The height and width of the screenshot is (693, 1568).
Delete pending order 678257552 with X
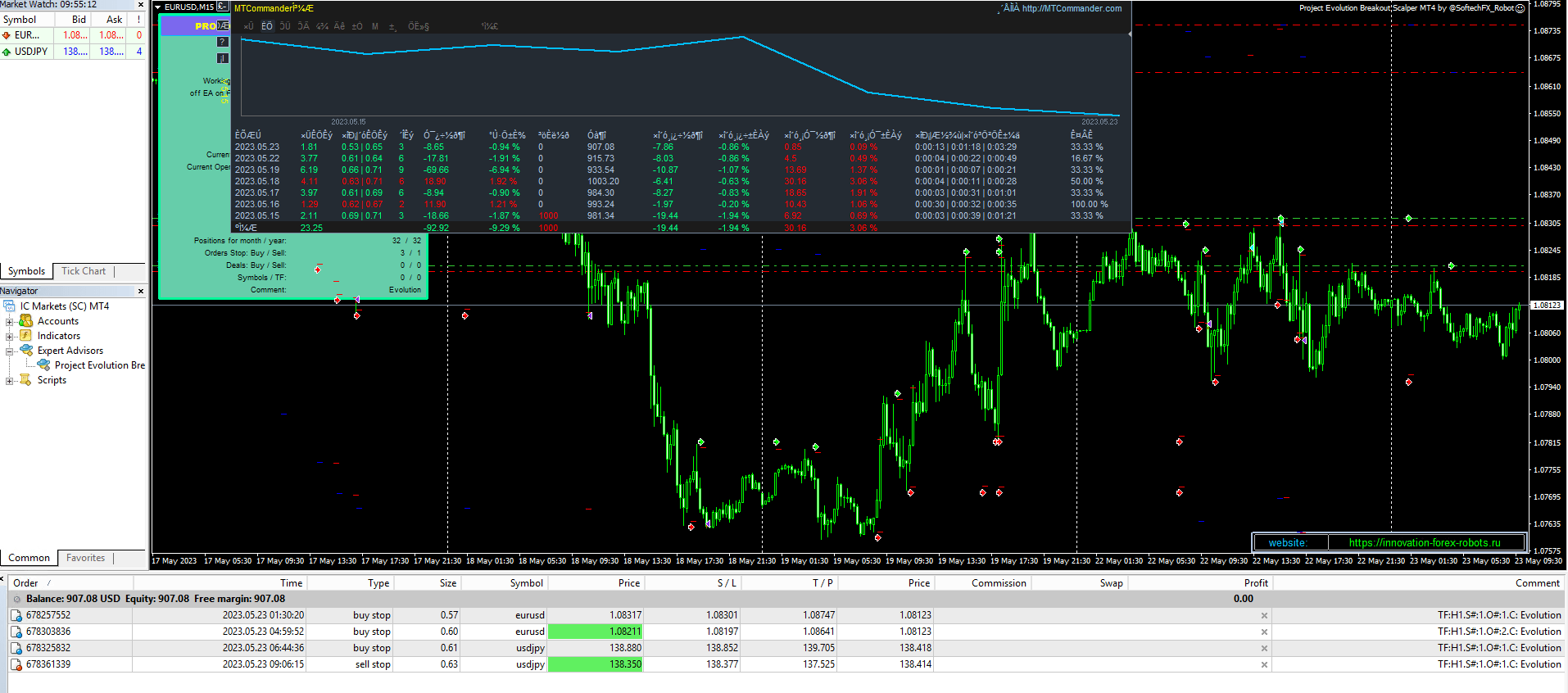[1264, 615]
